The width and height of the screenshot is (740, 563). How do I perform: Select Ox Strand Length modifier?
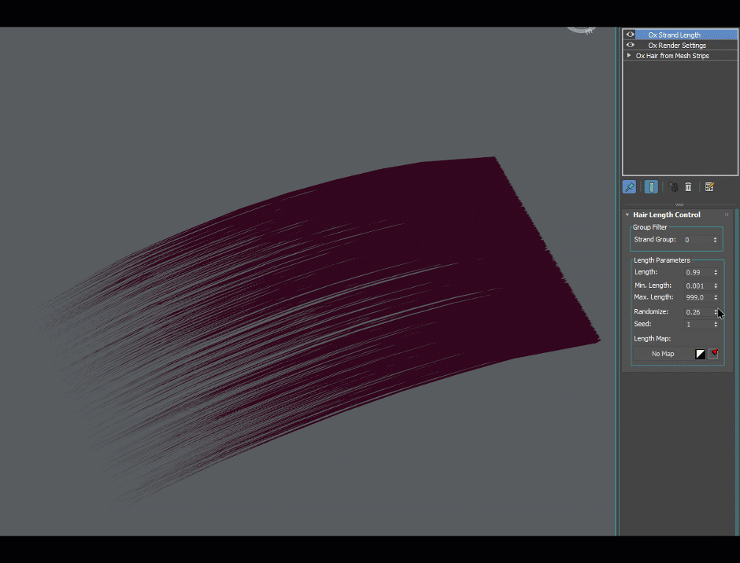coord(674,35)
